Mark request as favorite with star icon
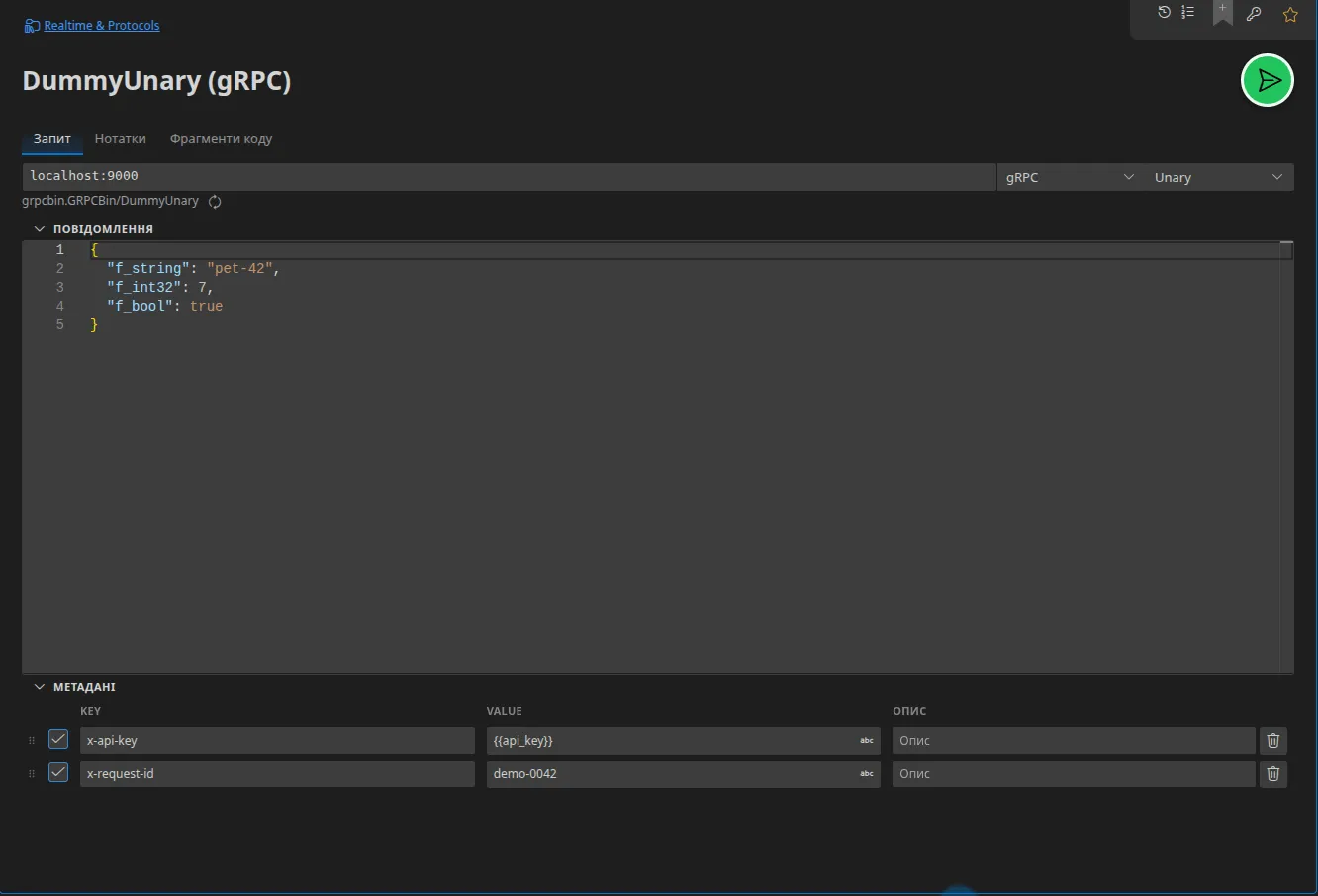Viewport: 1318px width, 896px height. (x=1290, y=14)
